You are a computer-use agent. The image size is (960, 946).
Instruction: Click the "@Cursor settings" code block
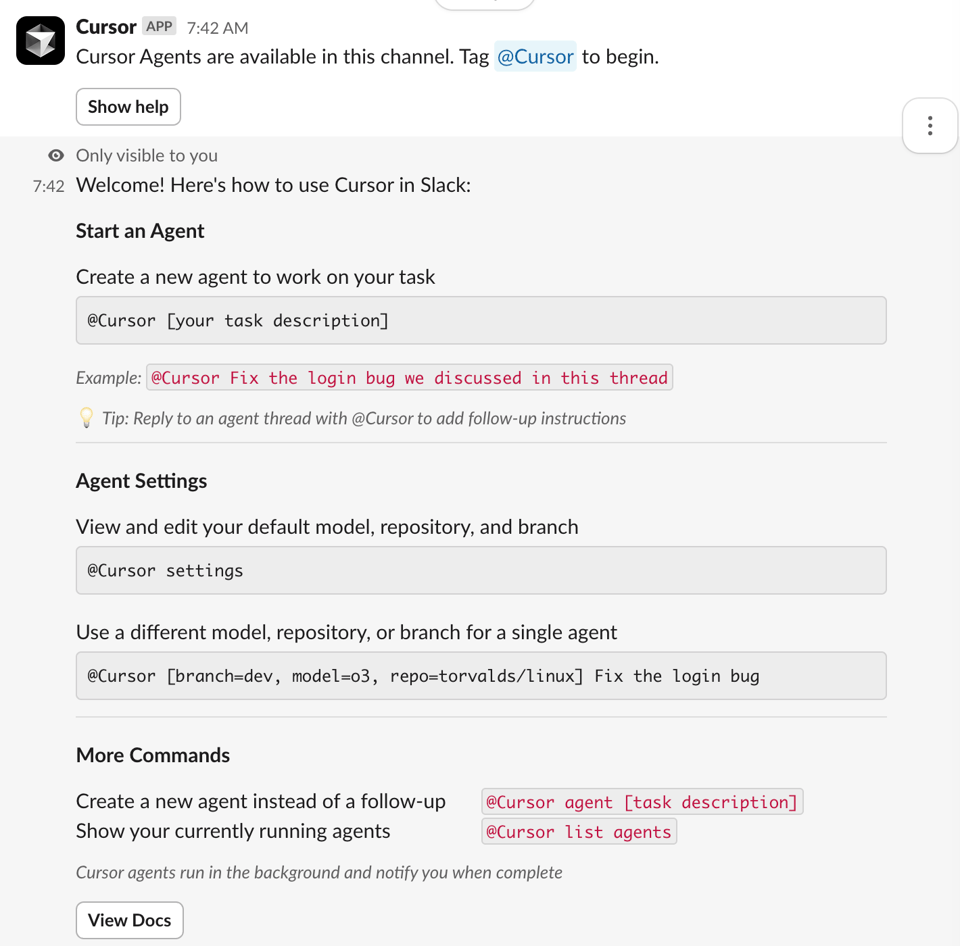[481, 571]
